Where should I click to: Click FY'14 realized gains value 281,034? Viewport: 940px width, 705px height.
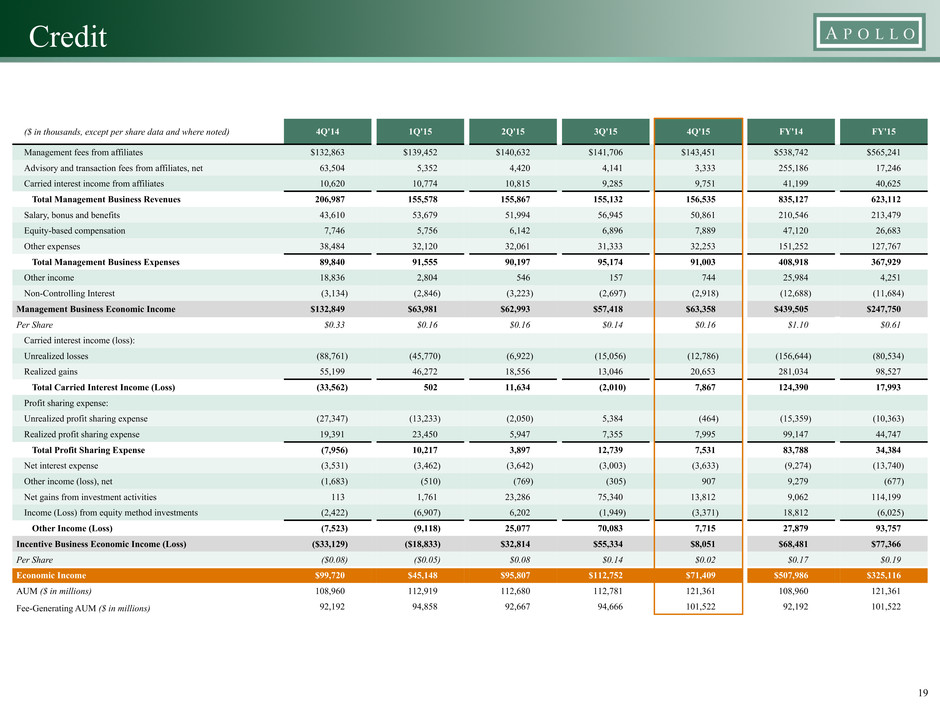[793, 372]
